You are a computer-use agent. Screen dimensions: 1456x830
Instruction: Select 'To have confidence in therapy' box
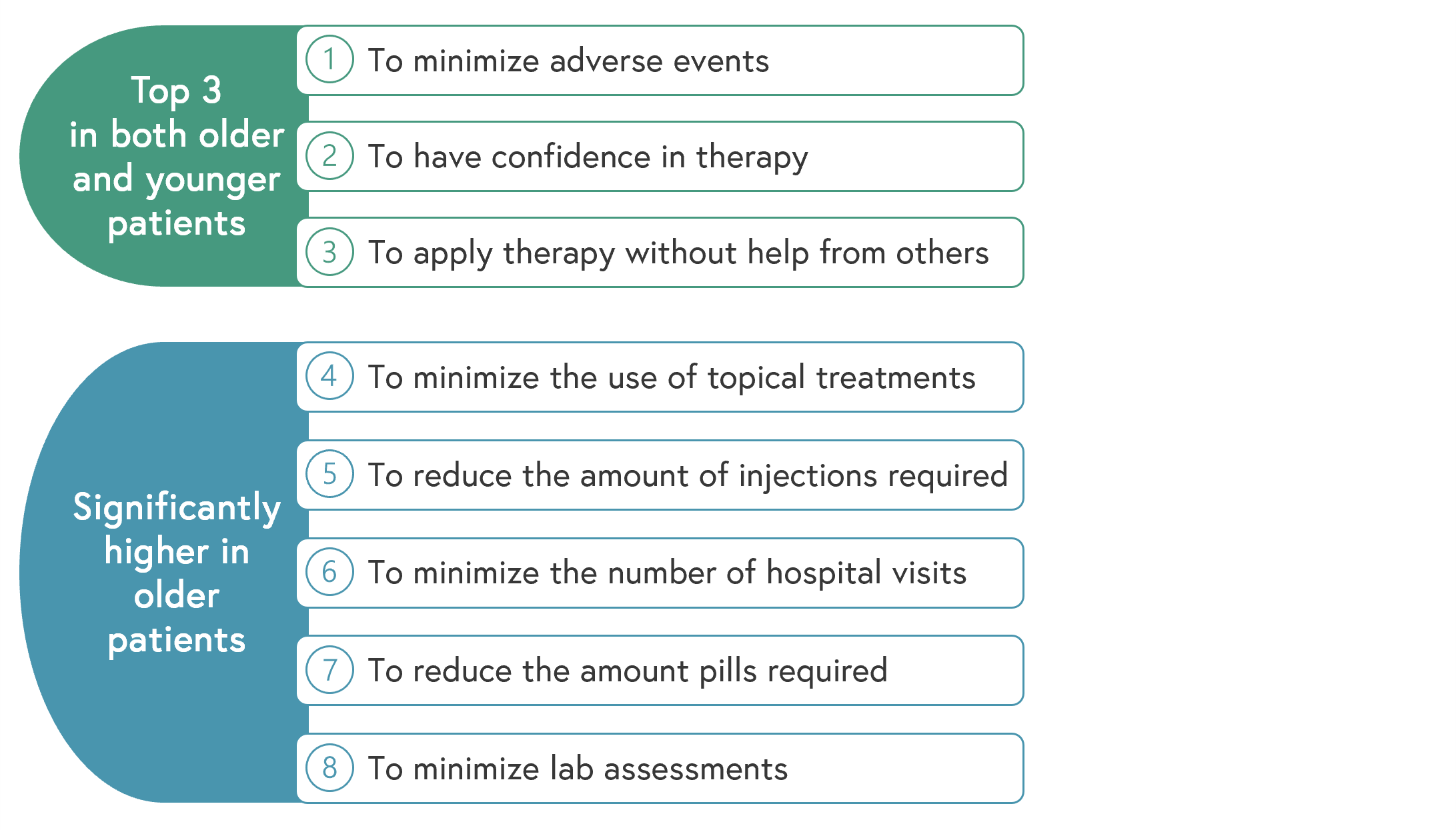click(660, 157)
